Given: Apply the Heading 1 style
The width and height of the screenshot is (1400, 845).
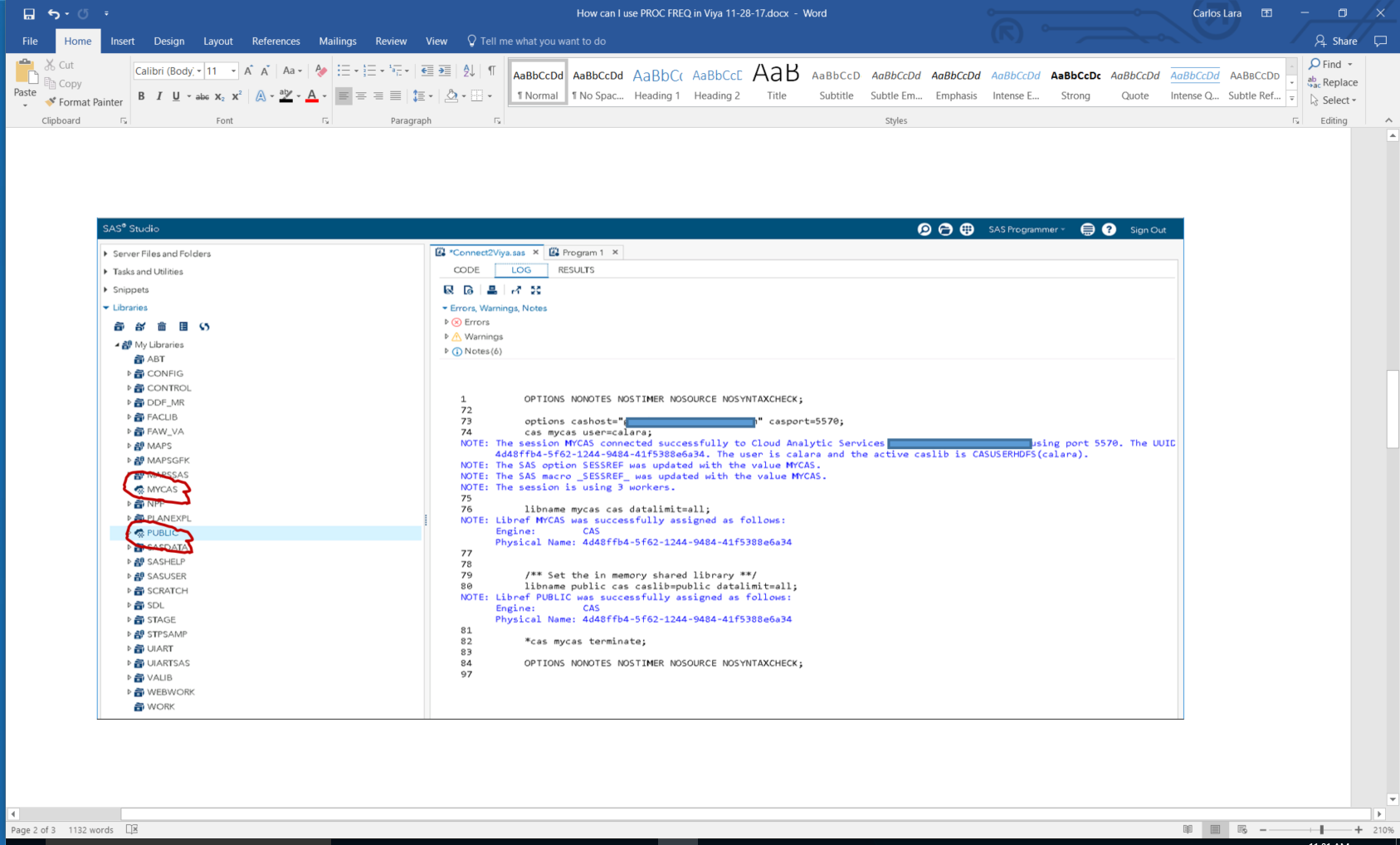Looking at the screenshot, I should [657, 82].
